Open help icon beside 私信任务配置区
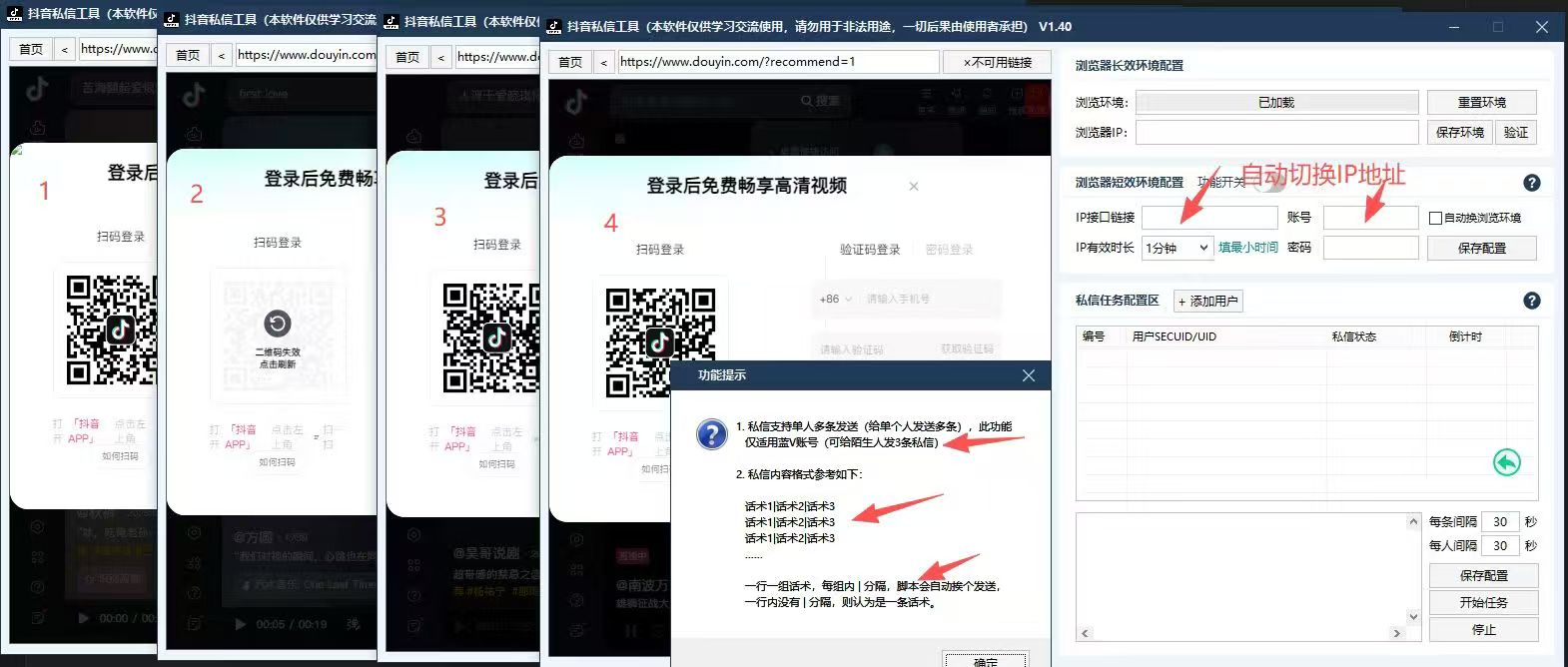Screen dimensions: 1568x667 1531,301
